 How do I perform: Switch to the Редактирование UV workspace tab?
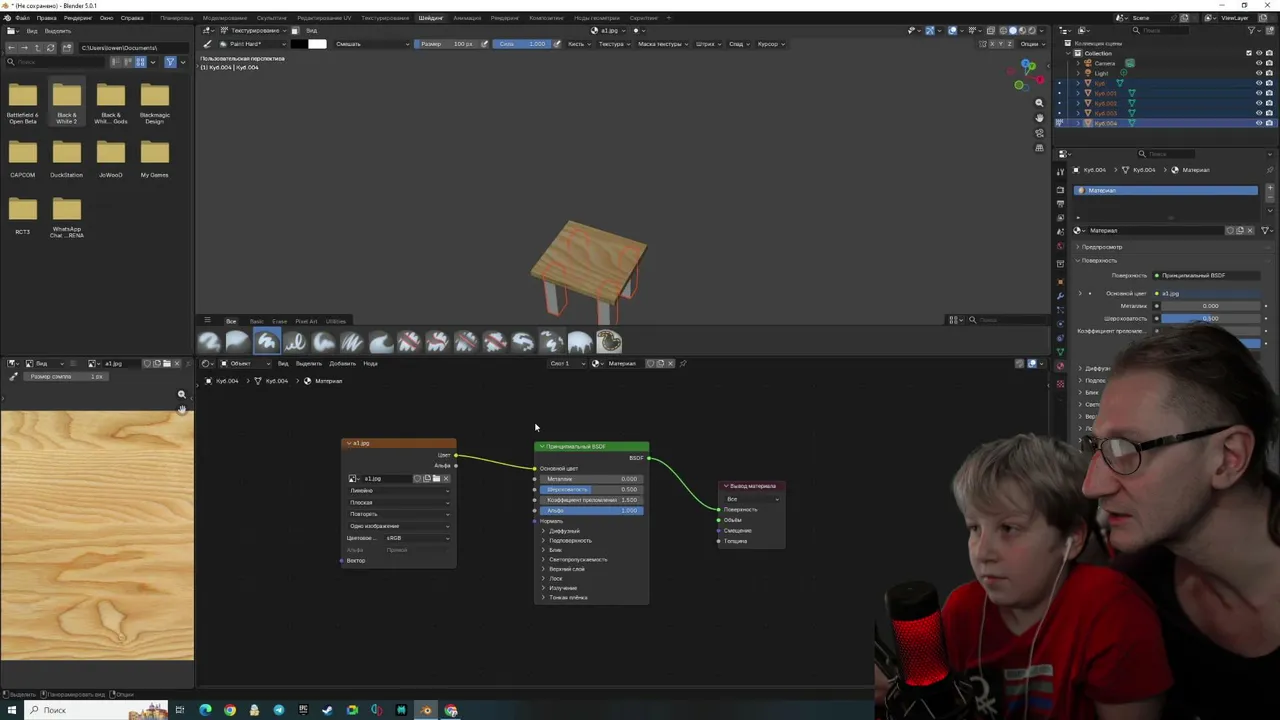tap(324, 18)
